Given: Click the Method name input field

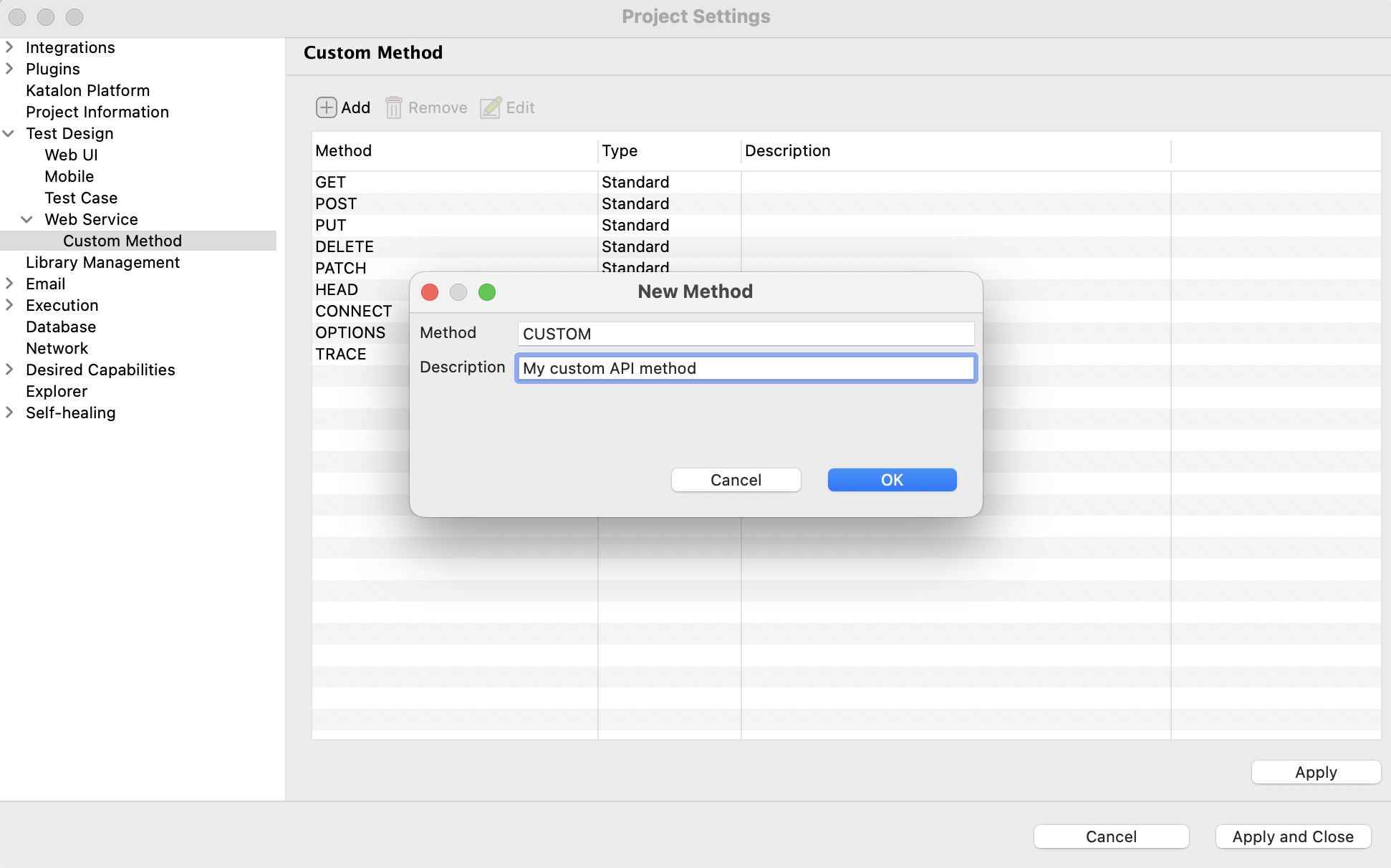Looking at the screenshot, I should tap(745, 334).
